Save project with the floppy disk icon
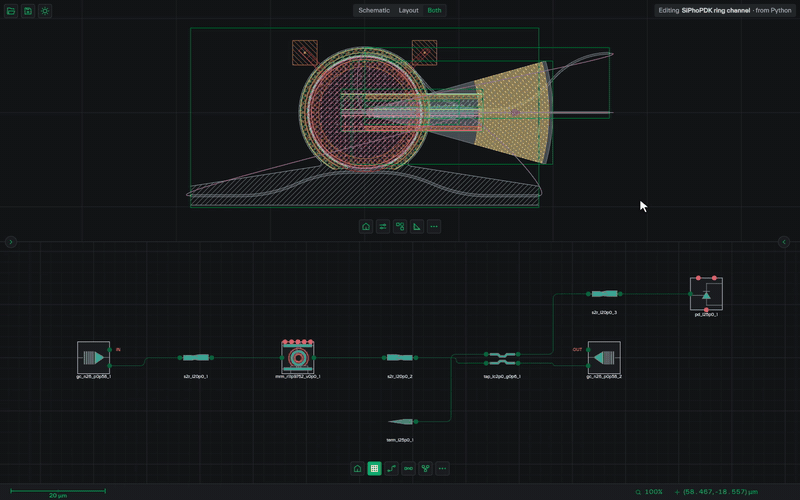Screen dimensions: 800x500 [x=28, y=11]
